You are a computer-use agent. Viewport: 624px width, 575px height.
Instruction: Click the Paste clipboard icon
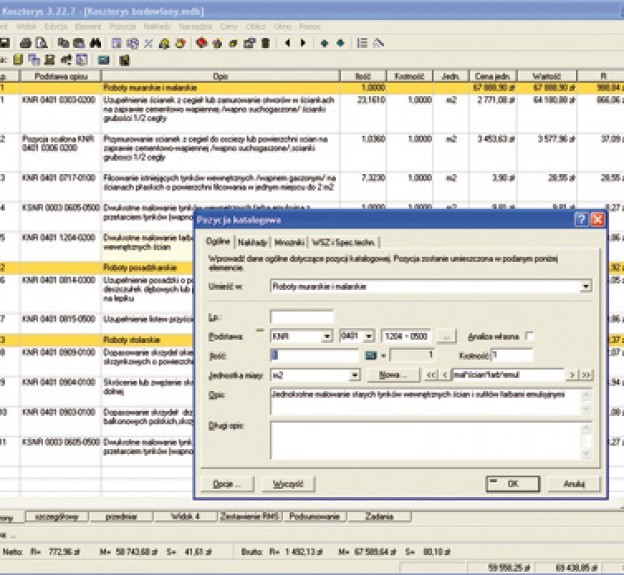click(79, 43)
